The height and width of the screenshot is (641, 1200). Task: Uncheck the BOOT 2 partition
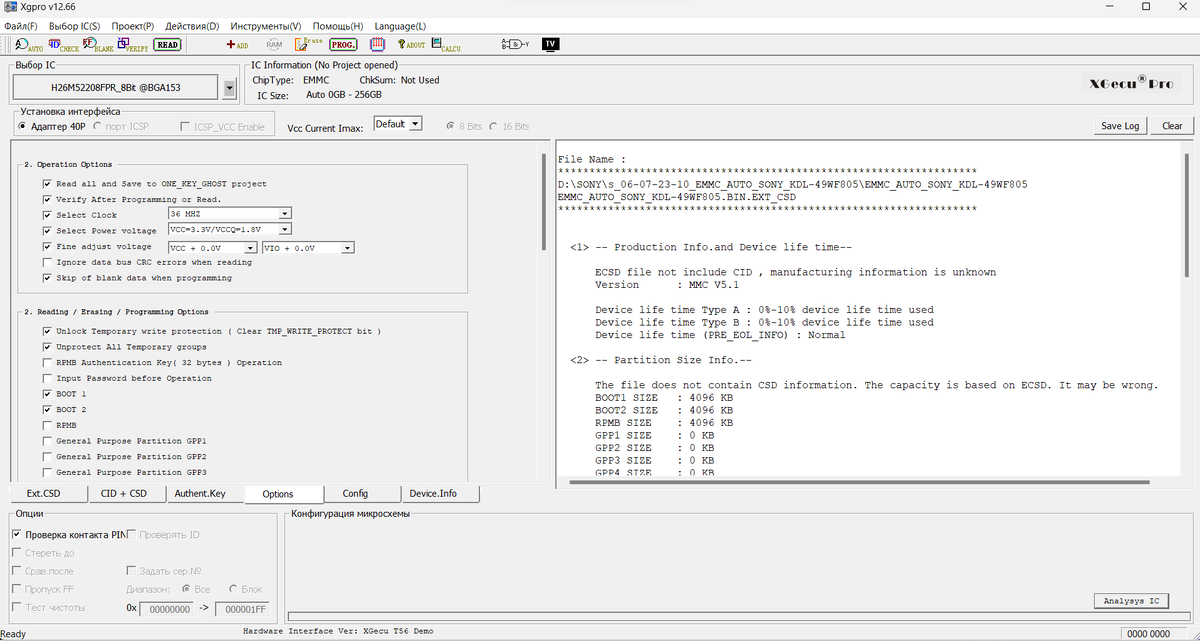[47, 410]
